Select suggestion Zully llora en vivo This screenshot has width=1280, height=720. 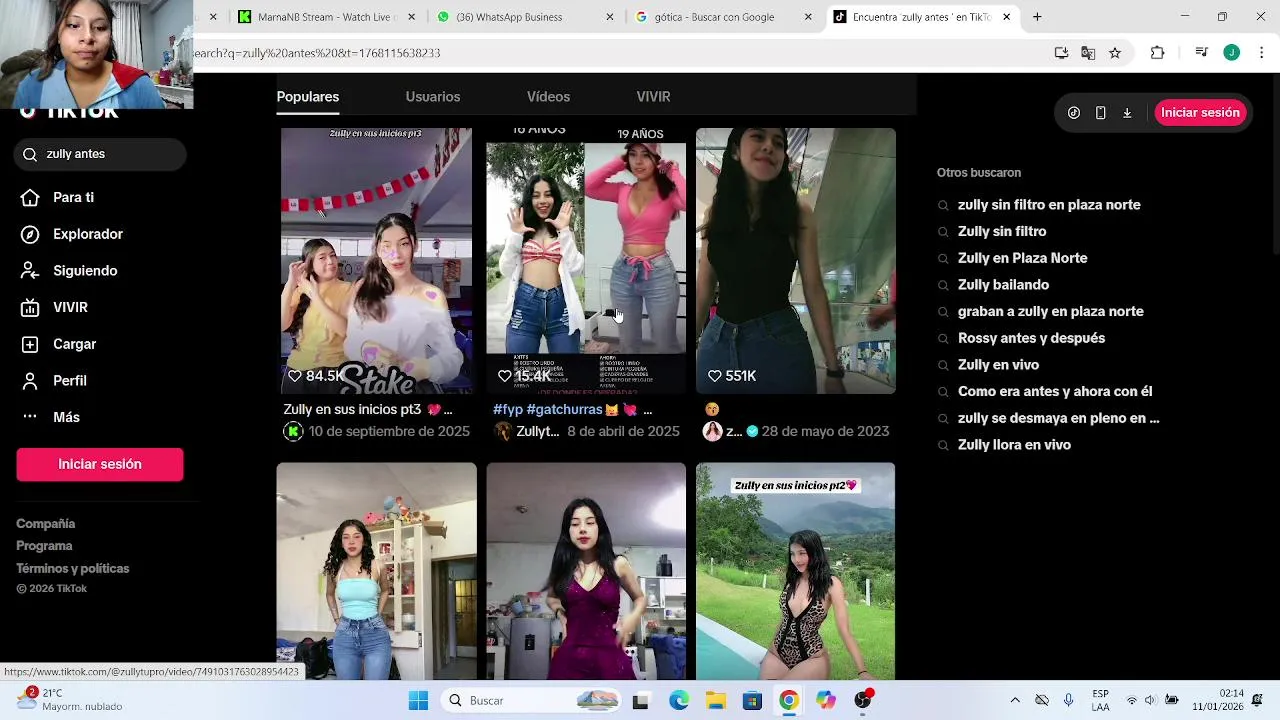1014,445
